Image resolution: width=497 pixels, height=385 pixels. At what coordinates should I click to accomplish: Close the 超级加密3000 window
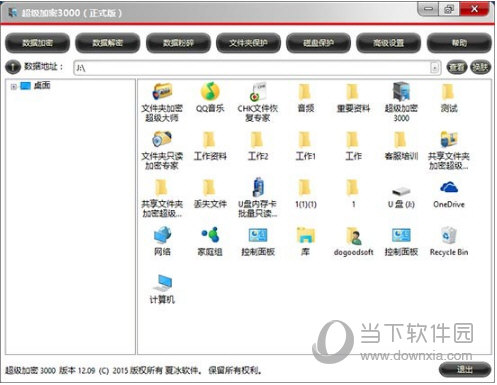click(475, 9)
